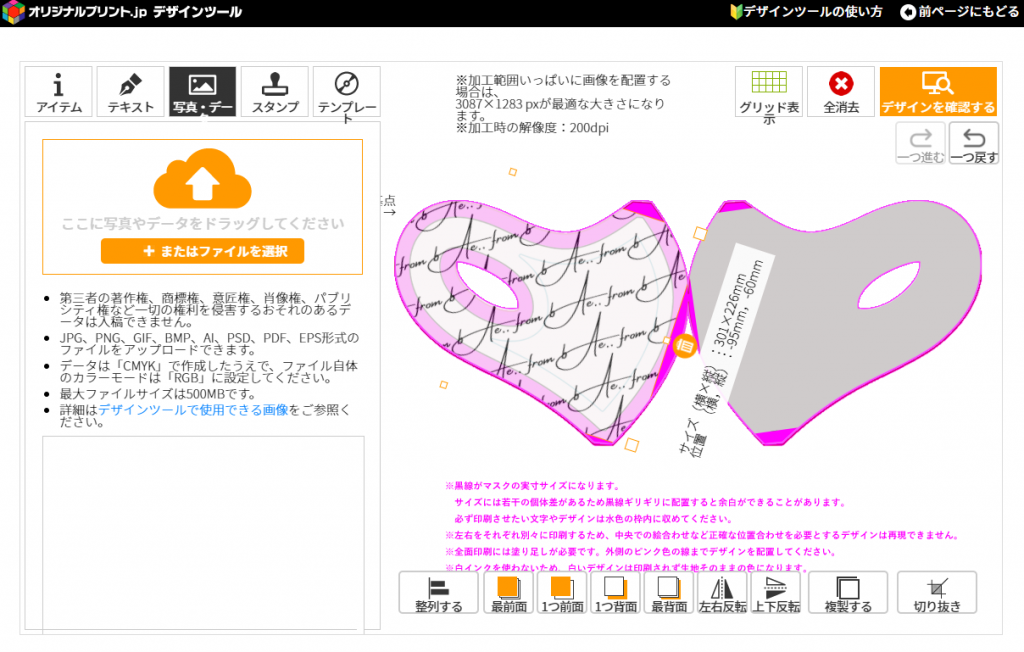Flip image with 左右反転
Viewport: 1024px width, 652px height.
tap(722, 593)
